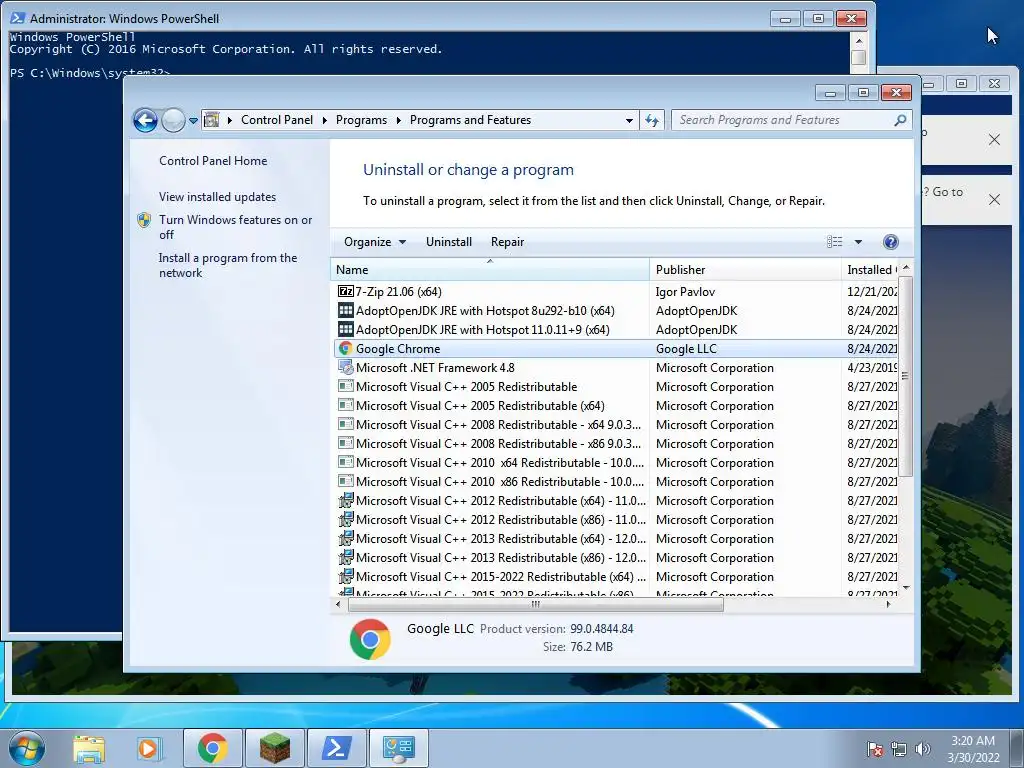Open Turn Windows features on or off
The image size is (1024, 768).
[x=236, y=227]
